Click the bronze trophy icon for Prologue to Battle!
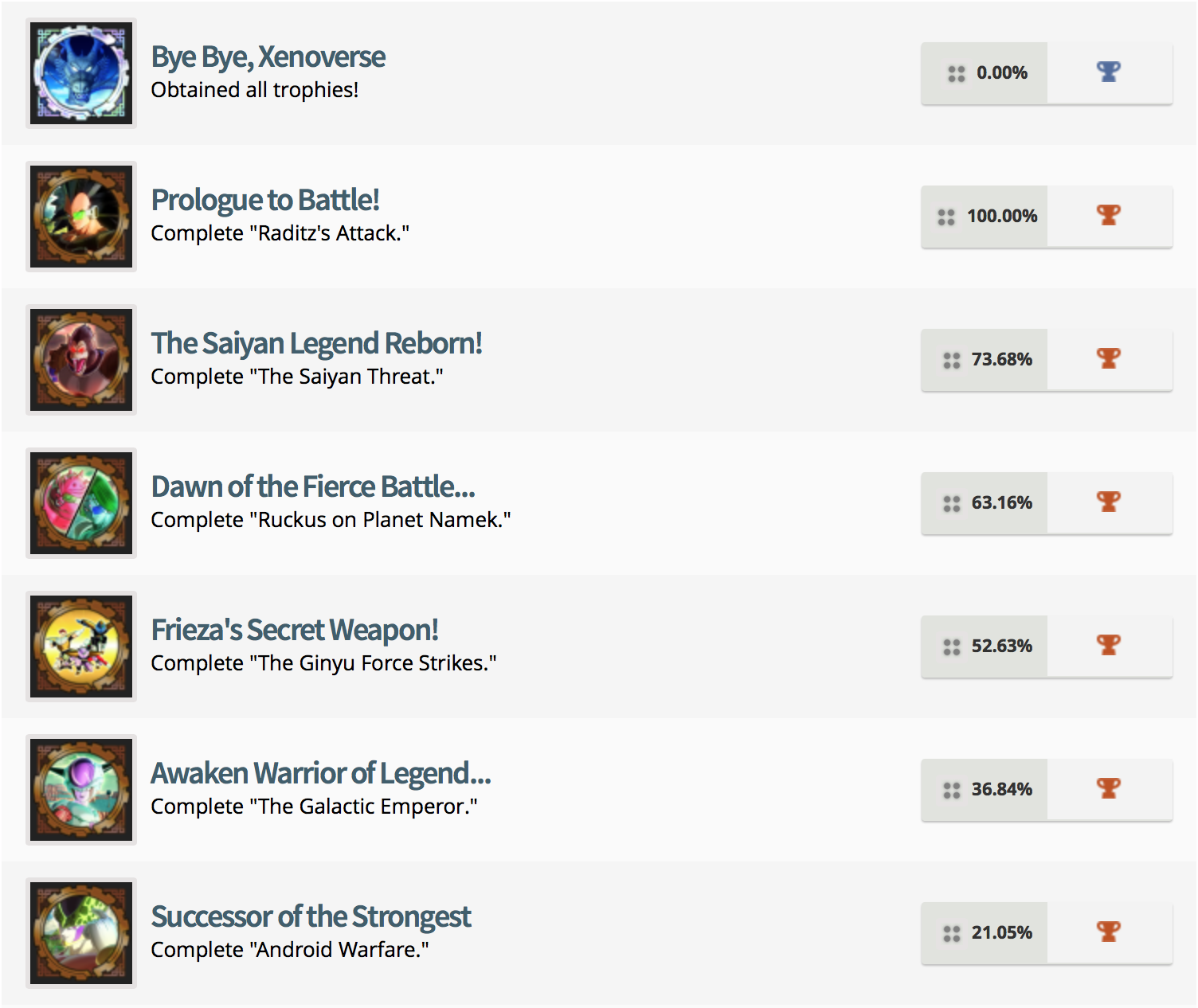This screenshot has width=1198, height=1008. click(1108, 216)
